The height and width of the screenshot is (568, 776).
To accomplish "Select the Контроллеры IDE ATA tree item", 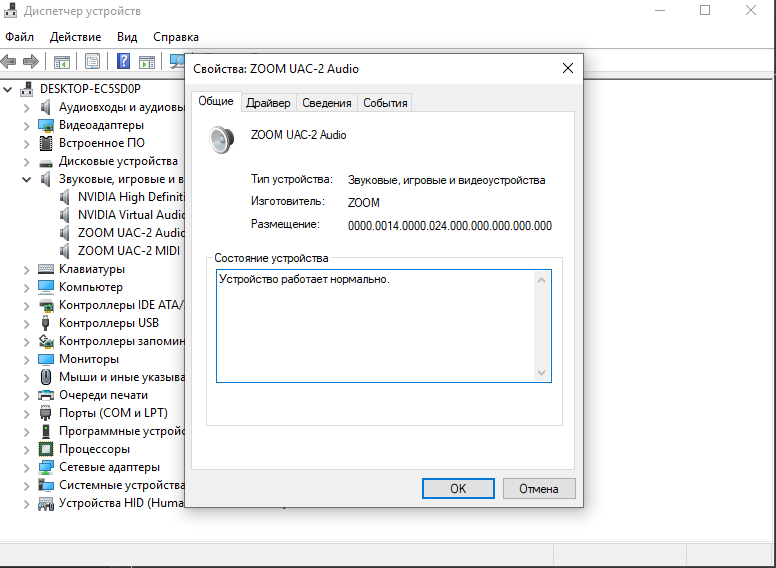I will [121, 305].
